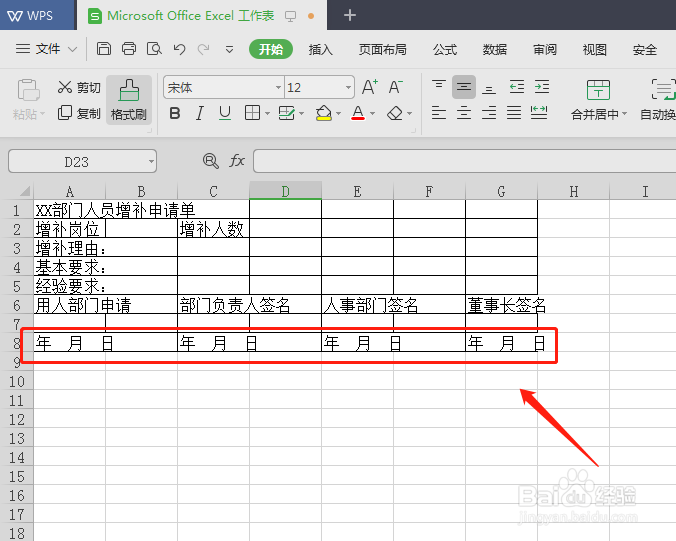Click the WPS home tab
This screenshot has height=541, width=676.
[x=37, y=15]
